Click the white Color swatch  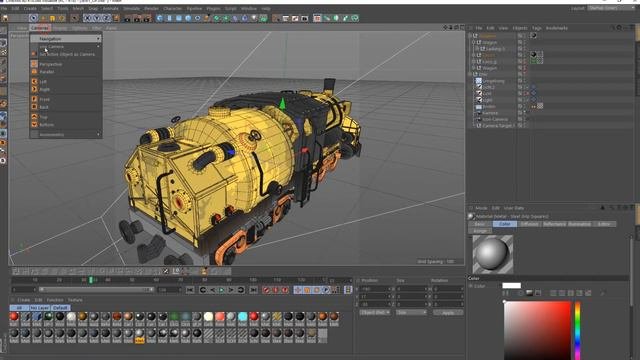[x=511, y=286]
